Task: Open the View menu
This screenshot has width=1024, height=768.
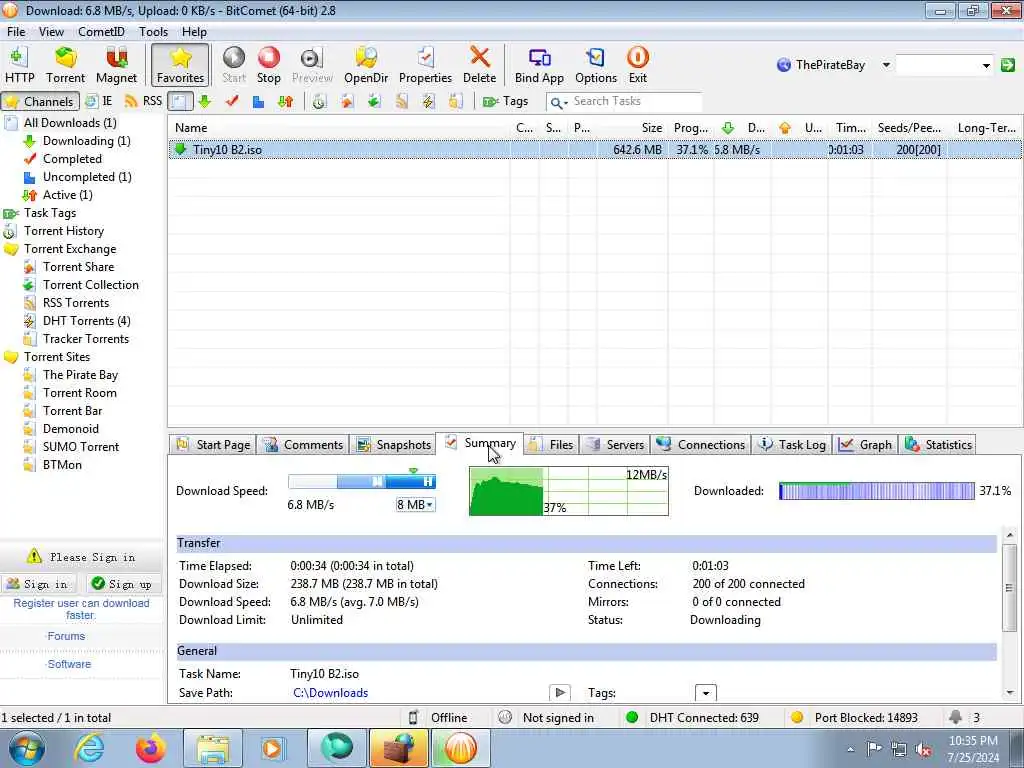Action: click(51, 31)
